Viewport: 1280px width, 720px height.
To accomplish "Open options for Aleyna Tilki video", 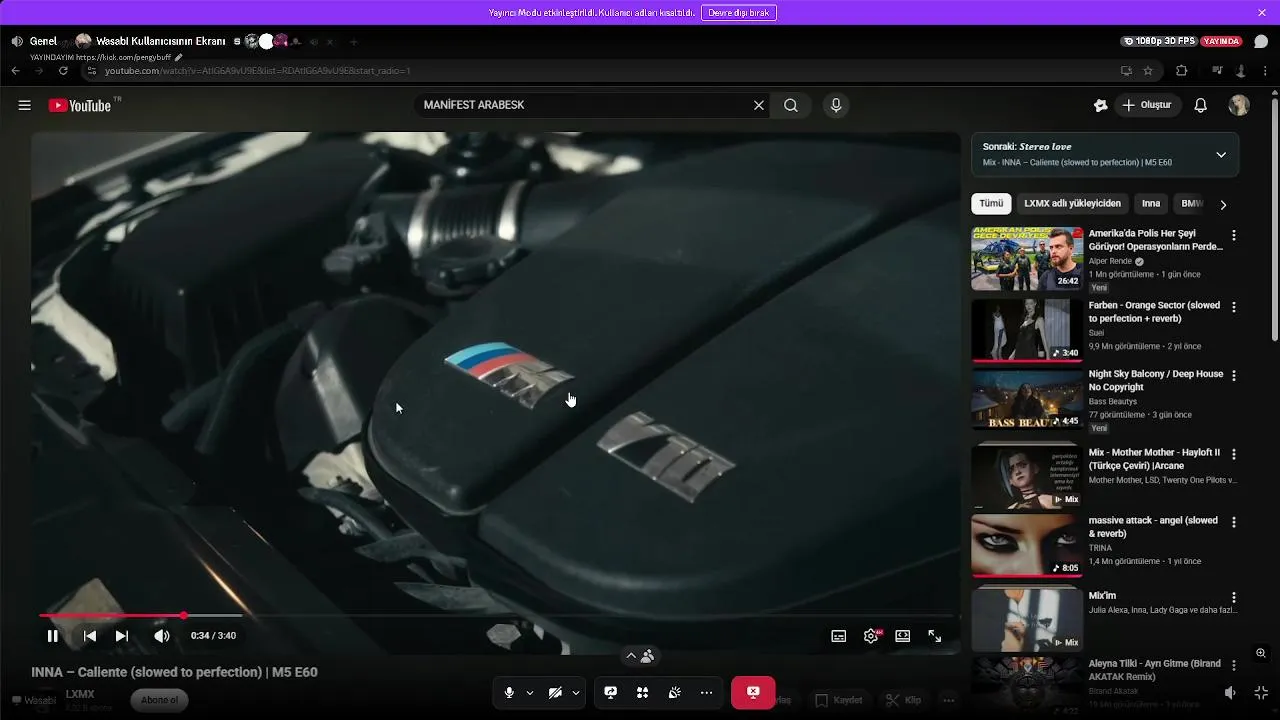I will (1234, 665).
